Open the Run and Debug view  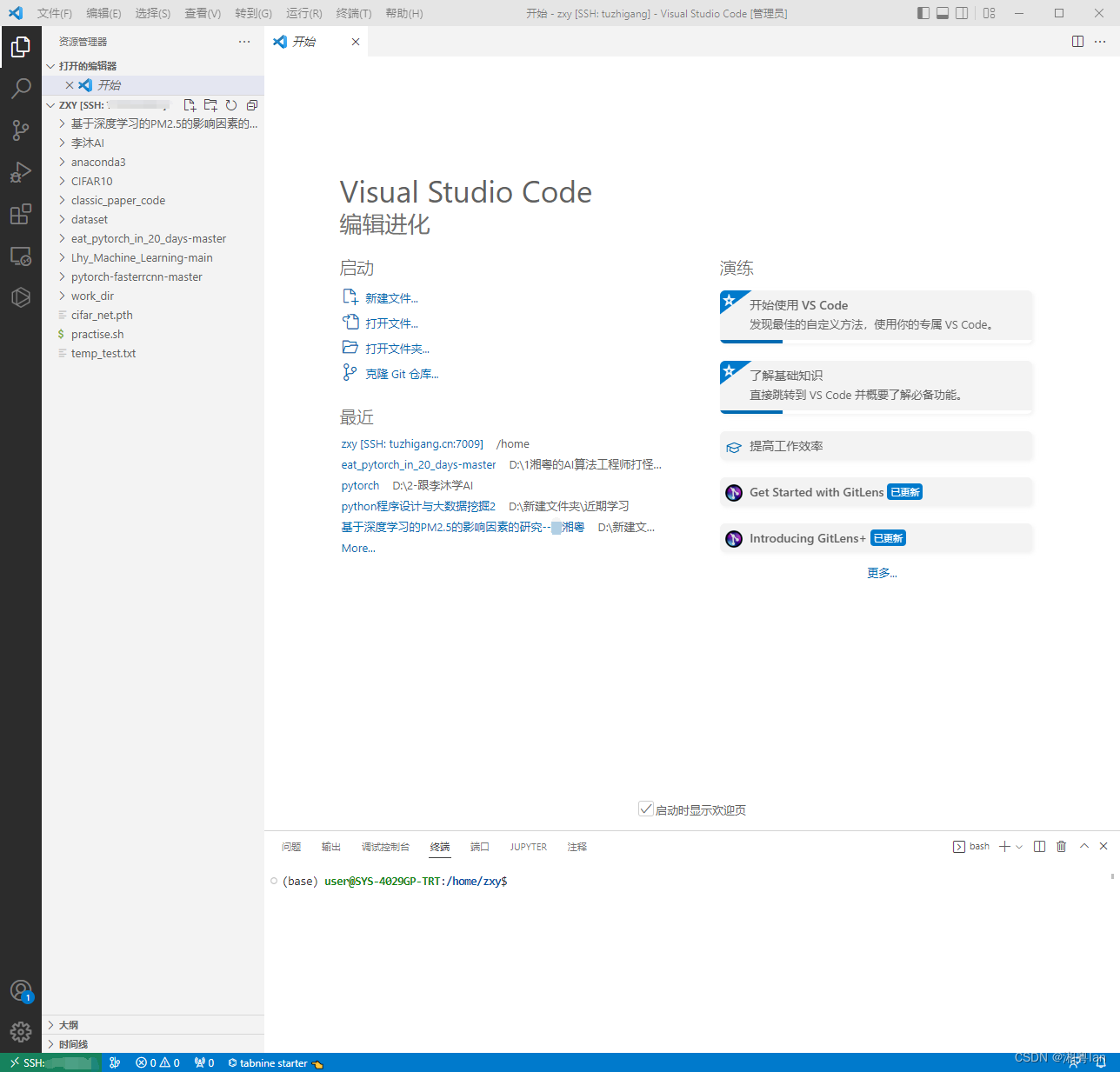(x=21, y=172)
